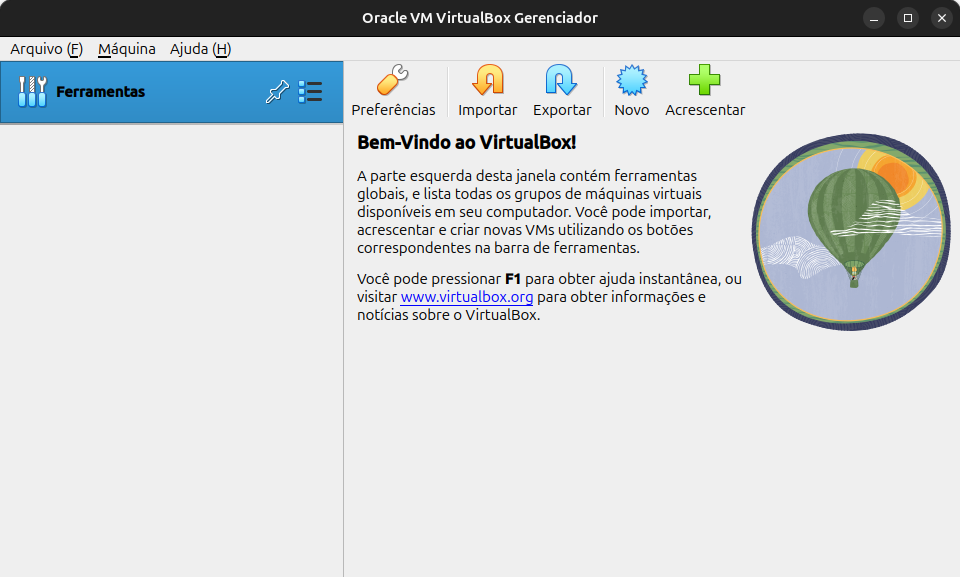
Task: Maximize the VirtualBox Gerenciador window
Action: (908, 18)
